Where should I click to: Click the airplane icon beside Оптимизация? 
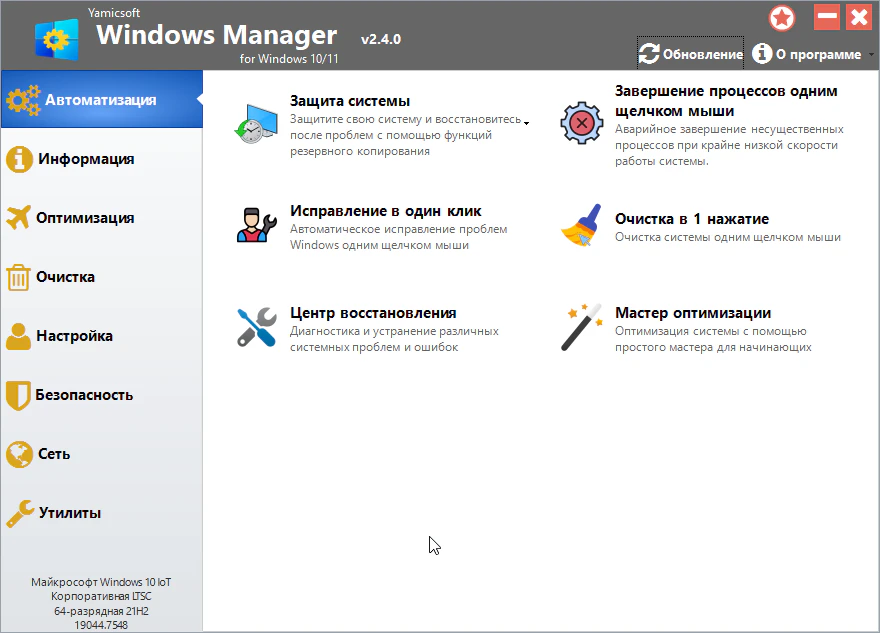(x=19, y=218)
